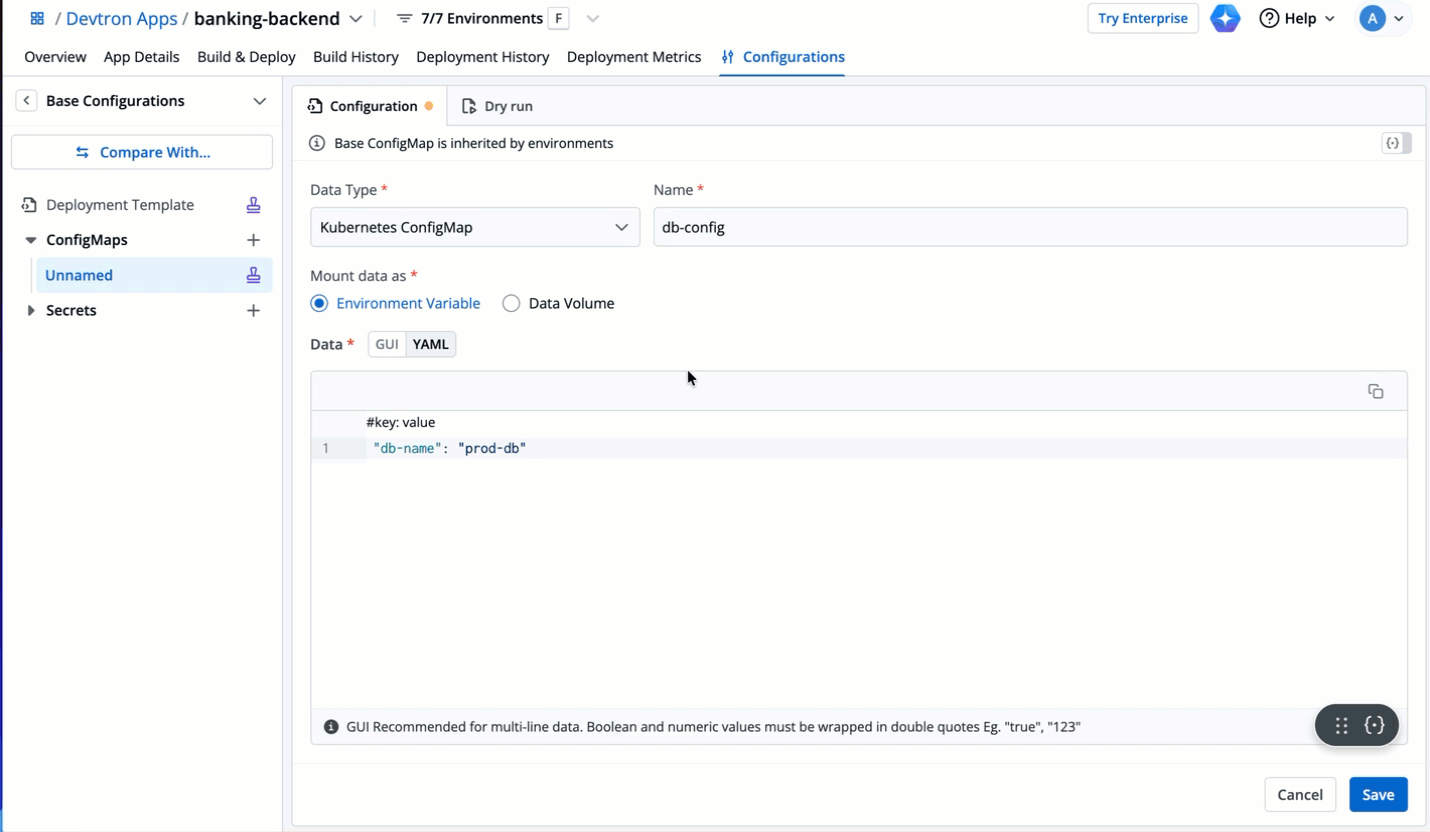Image resolution: width=1430 pixels, height=832 pixels.
Task: Expand the Secrets section
Action: (x=30, y=310)
